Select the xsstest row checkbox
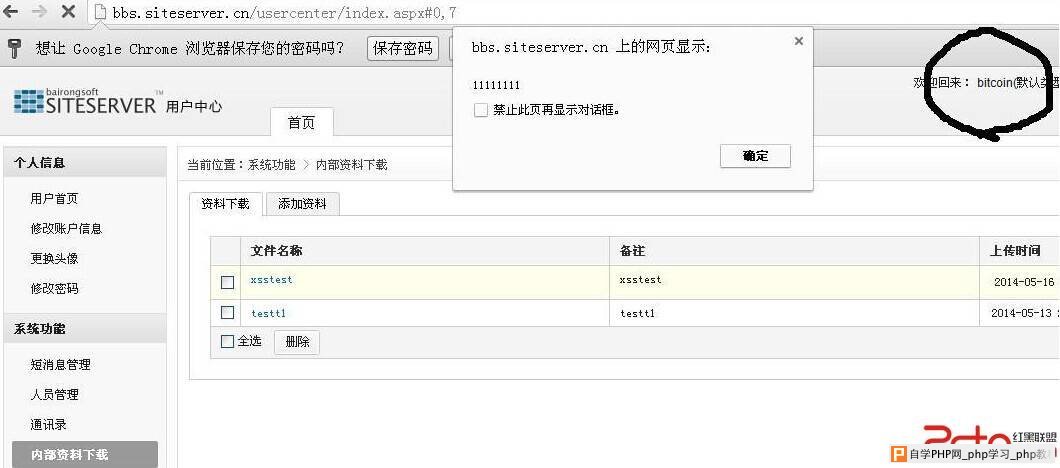 [x=227, y=282]
